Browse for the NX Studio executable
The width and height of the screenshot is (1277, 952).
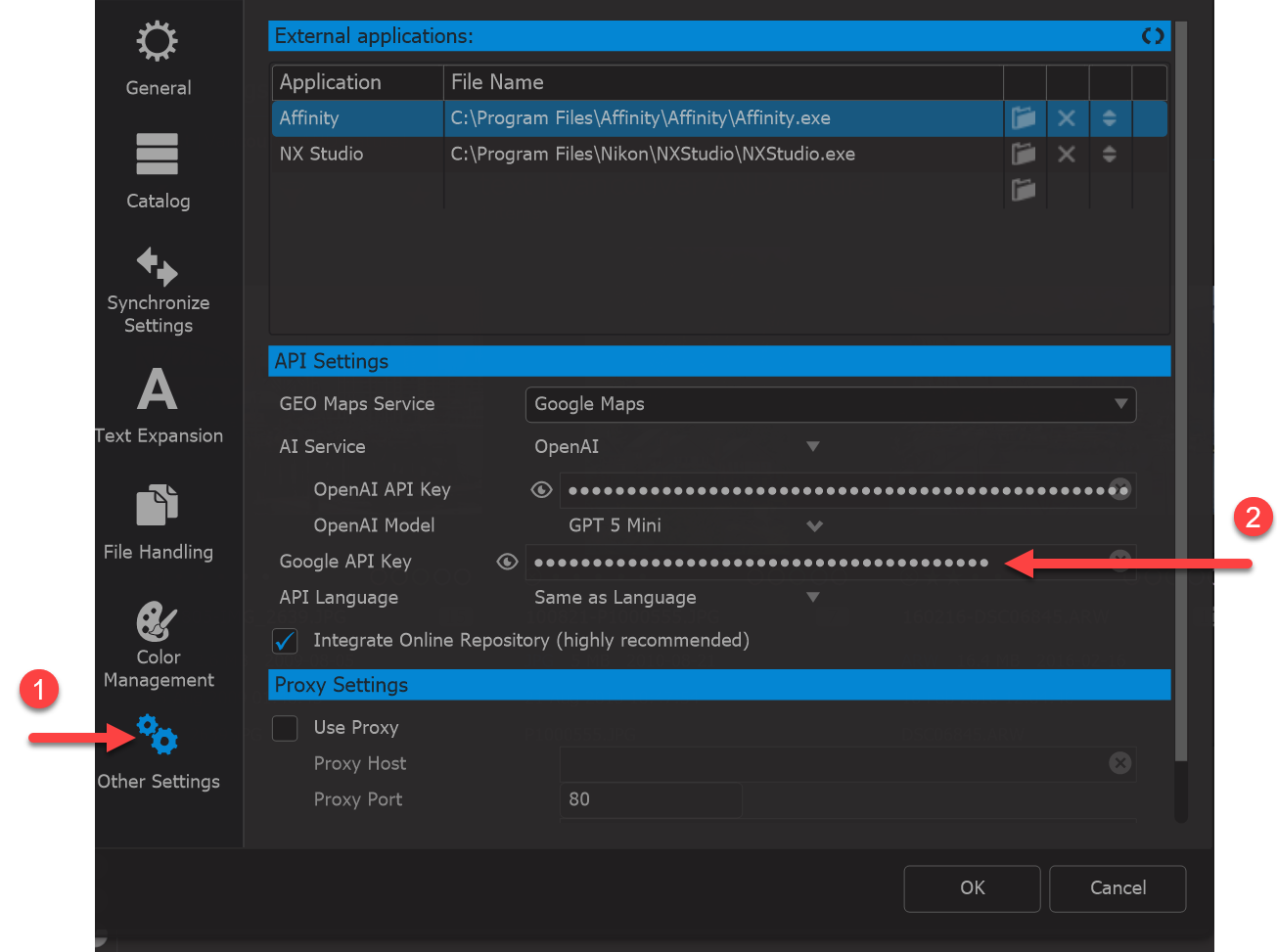[1024, 154]
